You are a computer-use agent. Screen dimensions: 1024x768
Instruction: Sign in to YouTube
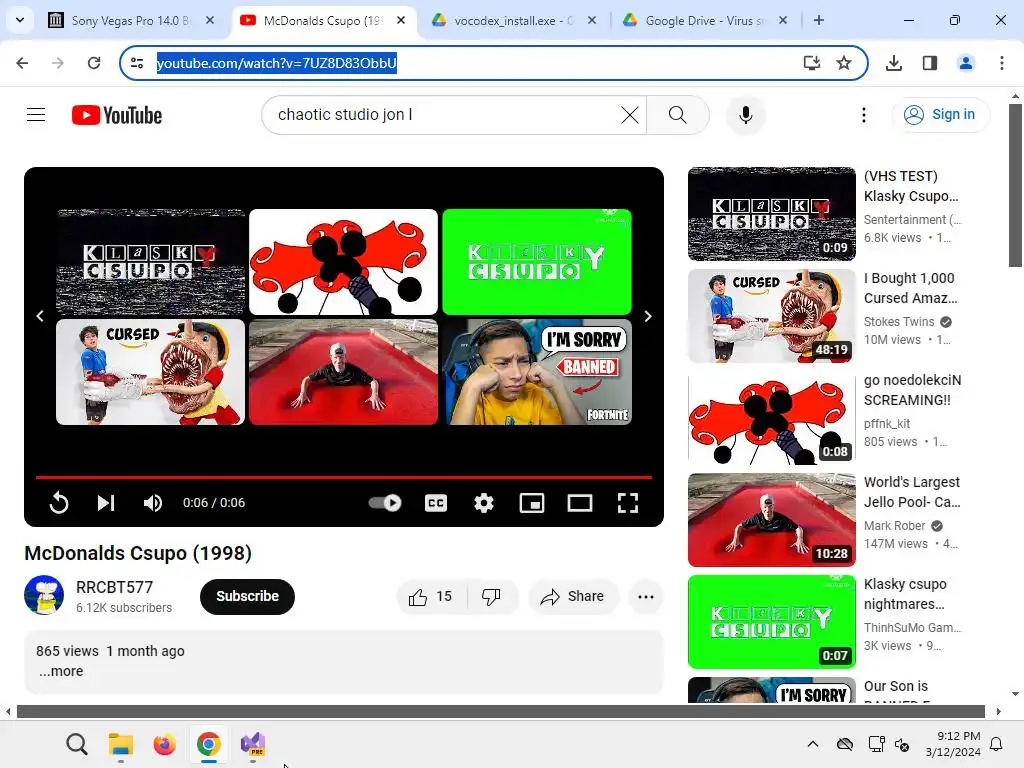point(941,115)
